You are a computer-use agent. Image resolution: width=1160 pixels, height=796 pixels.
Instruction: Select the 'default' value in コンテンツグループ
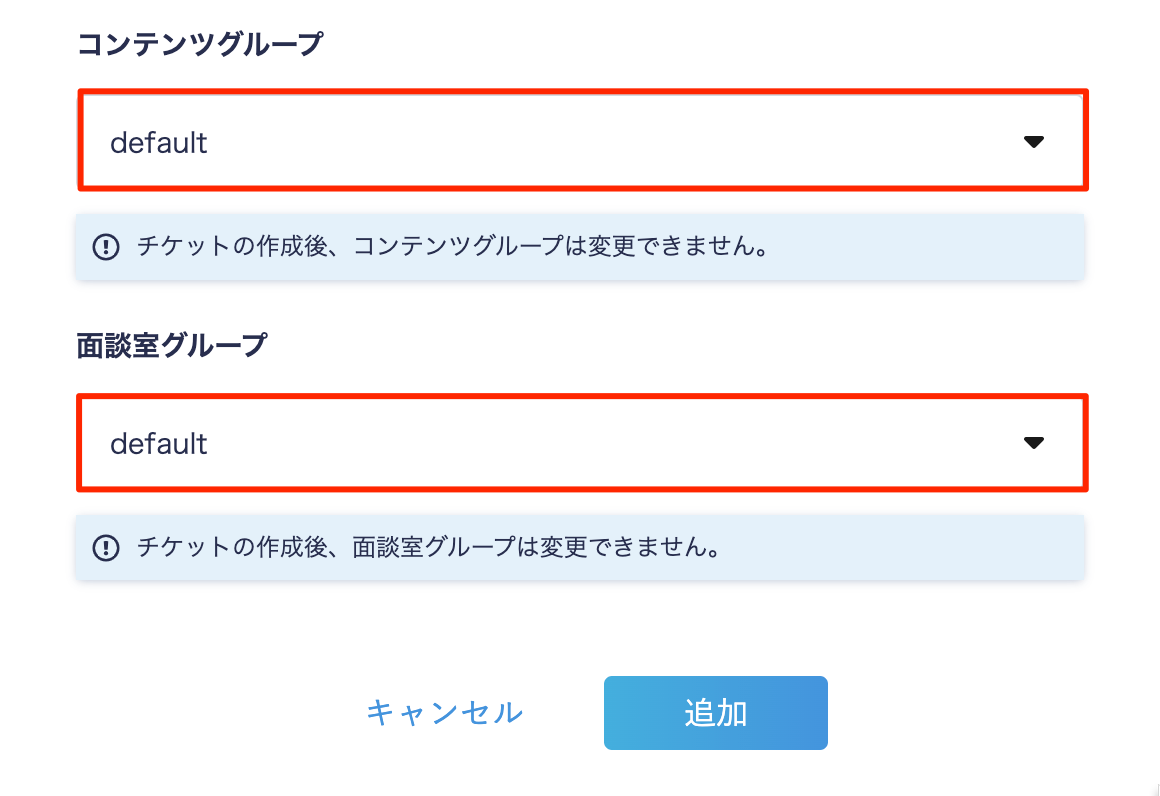tap(158, 143)
